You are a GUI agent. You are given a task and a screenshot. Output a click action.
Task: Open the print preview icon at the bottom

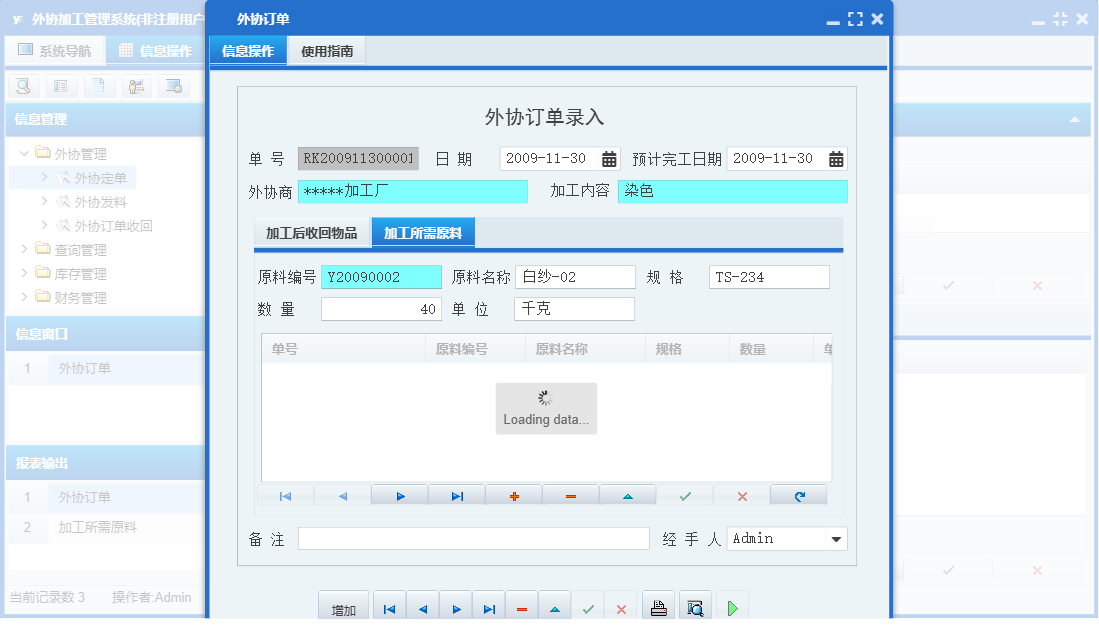pyautogui.click(x=694, y=605)
